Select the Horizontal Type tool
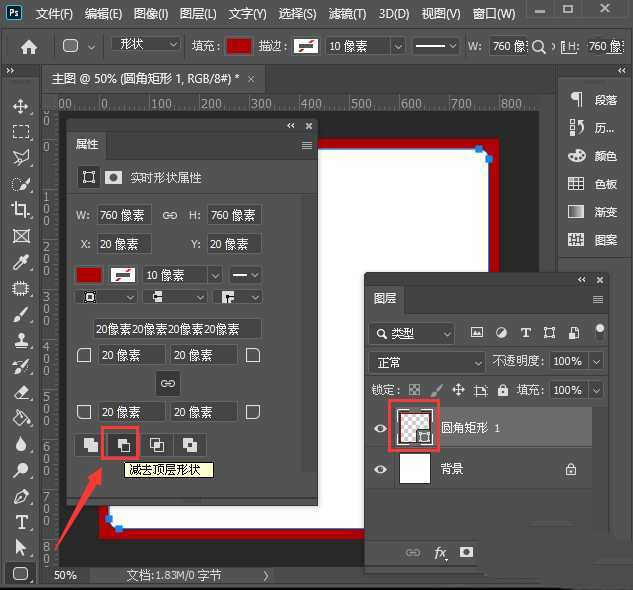The width and height of the screenshot is (633, 590). [x=21, y=522]
